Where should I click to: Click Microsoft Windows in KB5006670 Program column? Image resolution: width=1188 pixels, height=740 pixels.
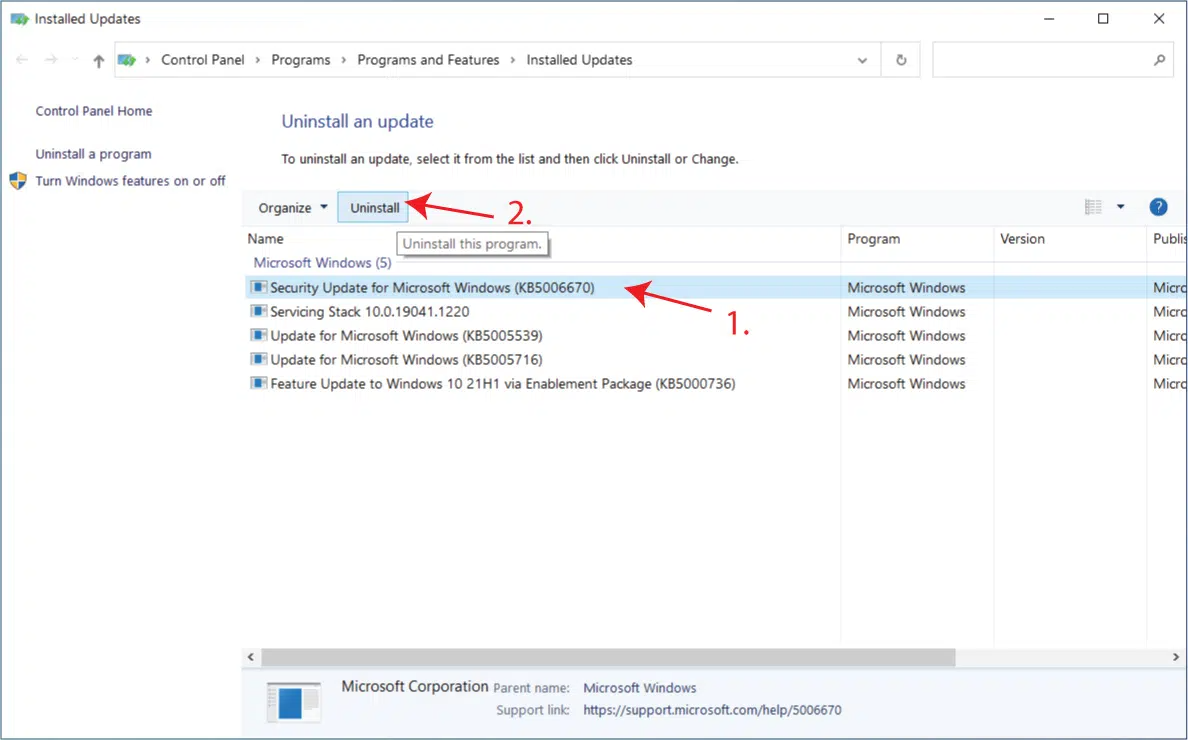pyautogui.click(x=906, y=288)
